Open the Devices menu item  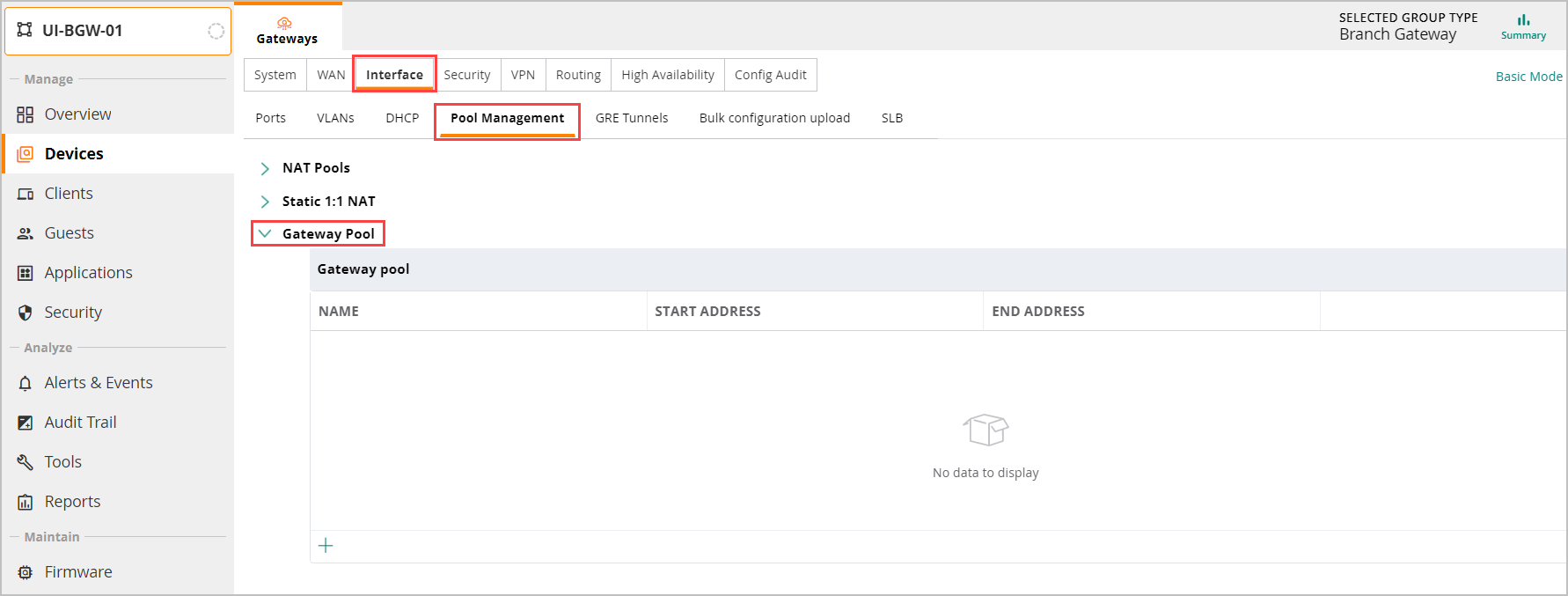[x=74, y=154]
